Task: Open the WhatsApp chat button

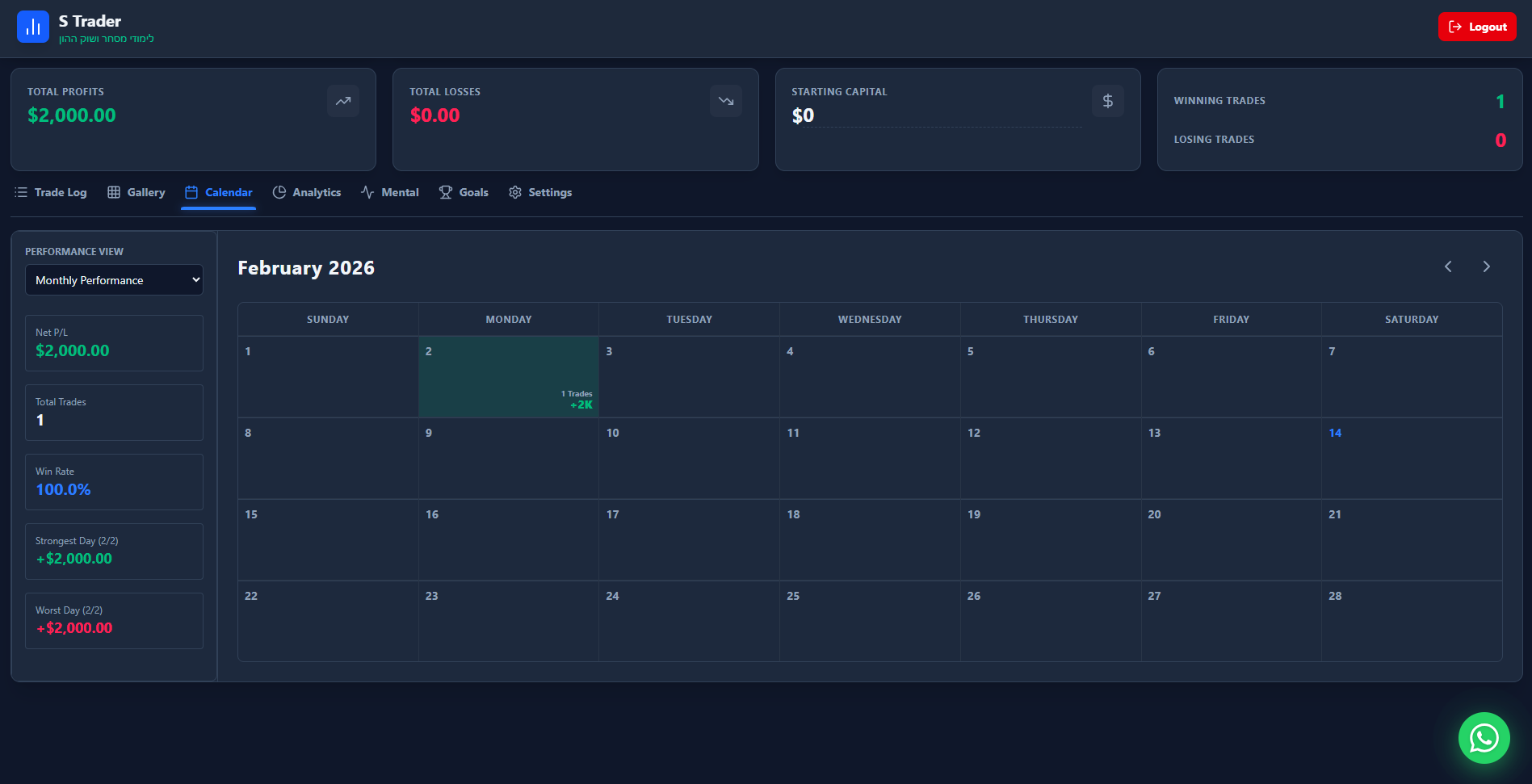Action: coord(1484,738)
